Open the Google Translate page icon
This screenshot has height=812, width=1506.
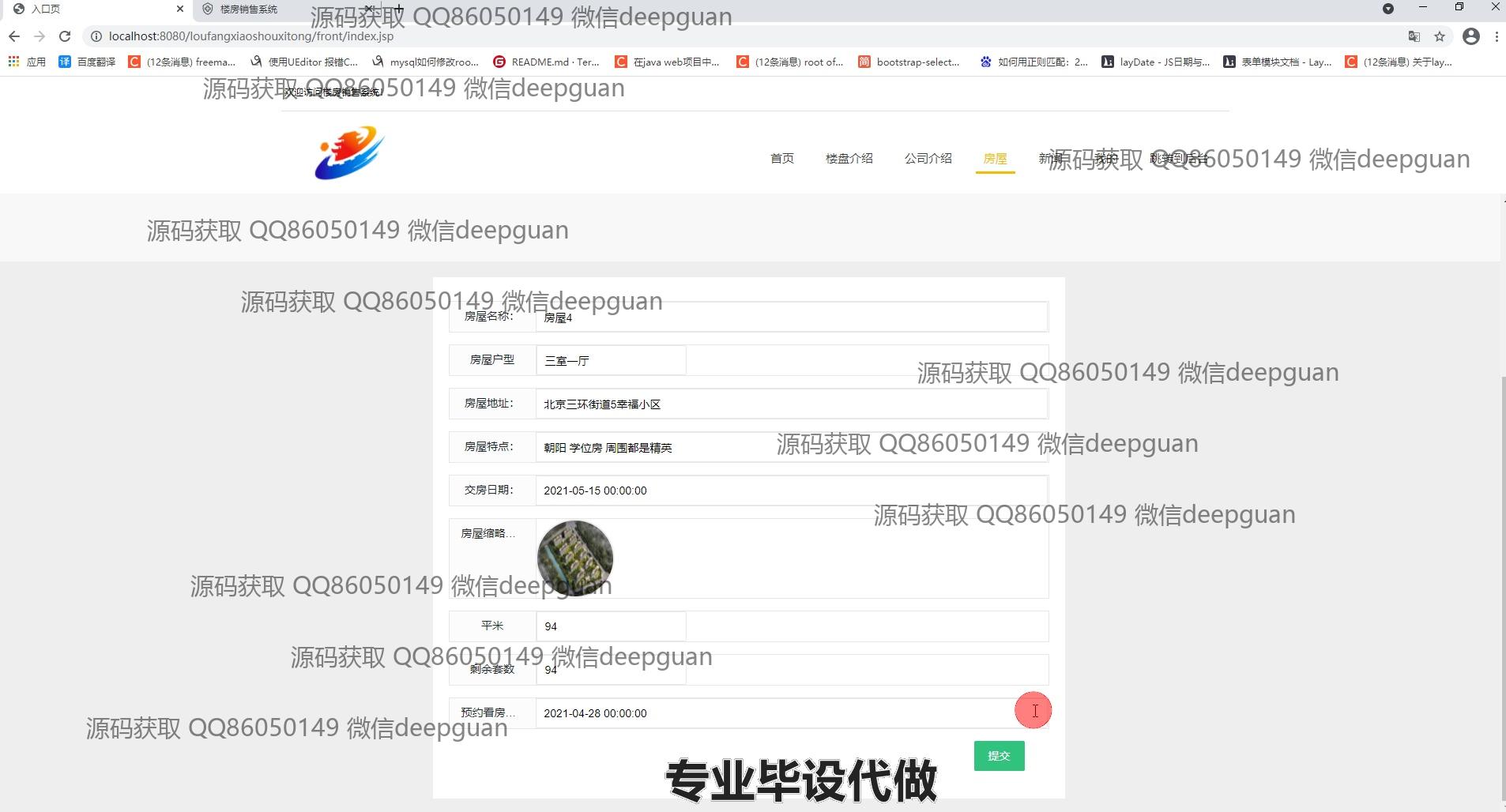[1414, 36]
